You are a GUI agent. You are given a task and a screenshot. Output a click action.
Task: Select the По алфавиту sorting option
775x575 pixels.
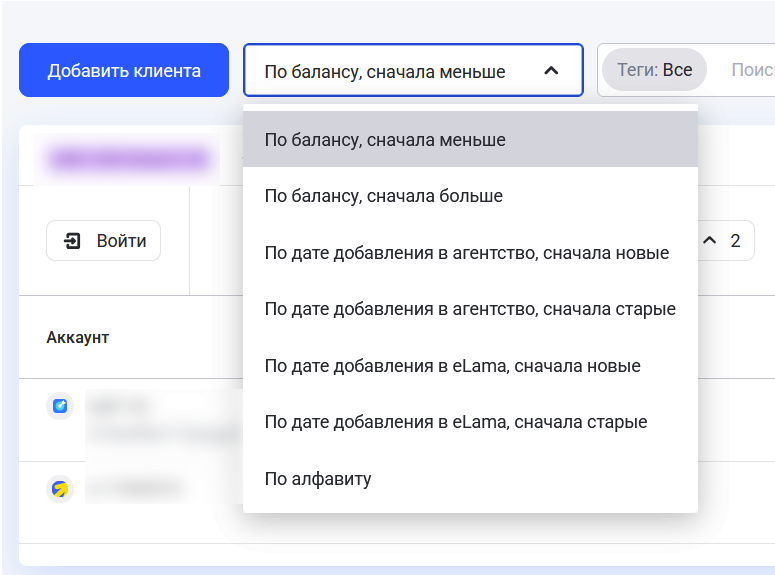[x=470, y=479]
